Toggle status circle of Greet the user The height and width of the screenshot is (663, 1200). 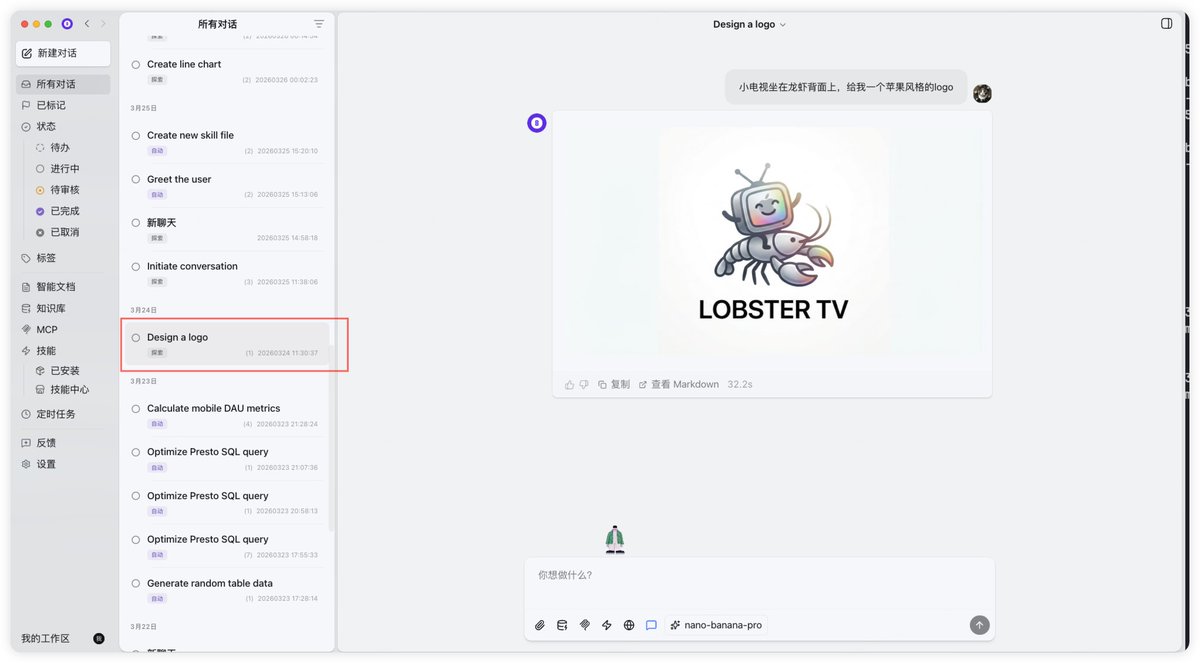136,180
